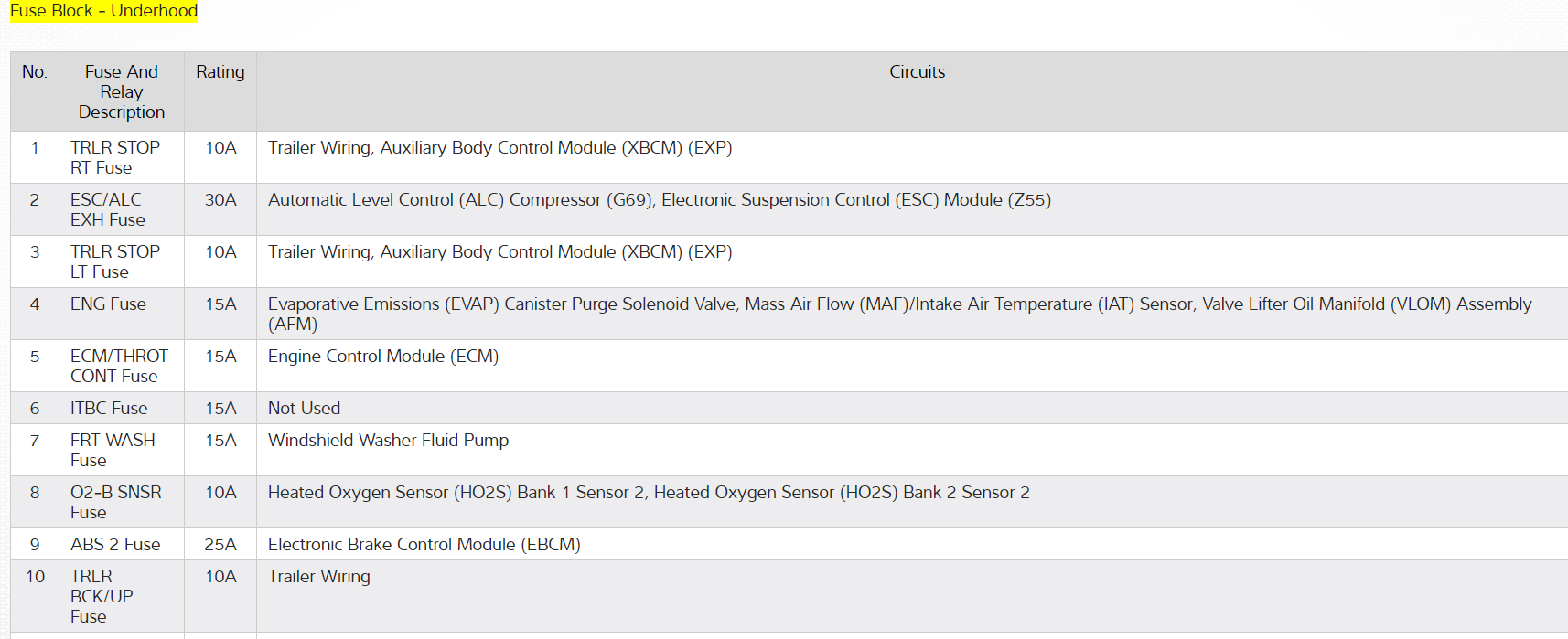Select the "Not Used" circuit cell
The width and height of the screenshot is (1568, 639).
[x=304, y=409]
